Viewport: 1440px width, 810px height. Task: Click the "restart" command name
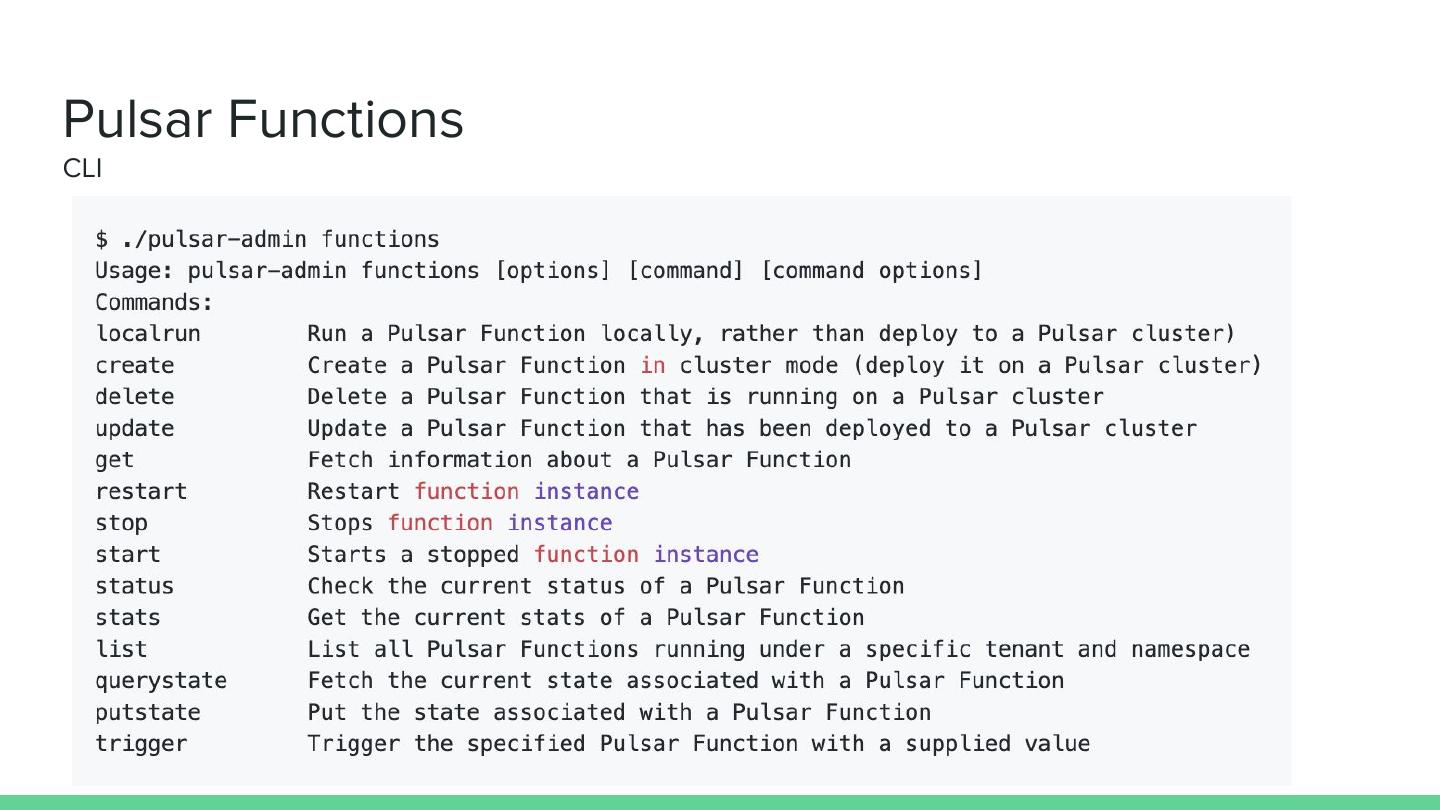click(x=141, y=492)
